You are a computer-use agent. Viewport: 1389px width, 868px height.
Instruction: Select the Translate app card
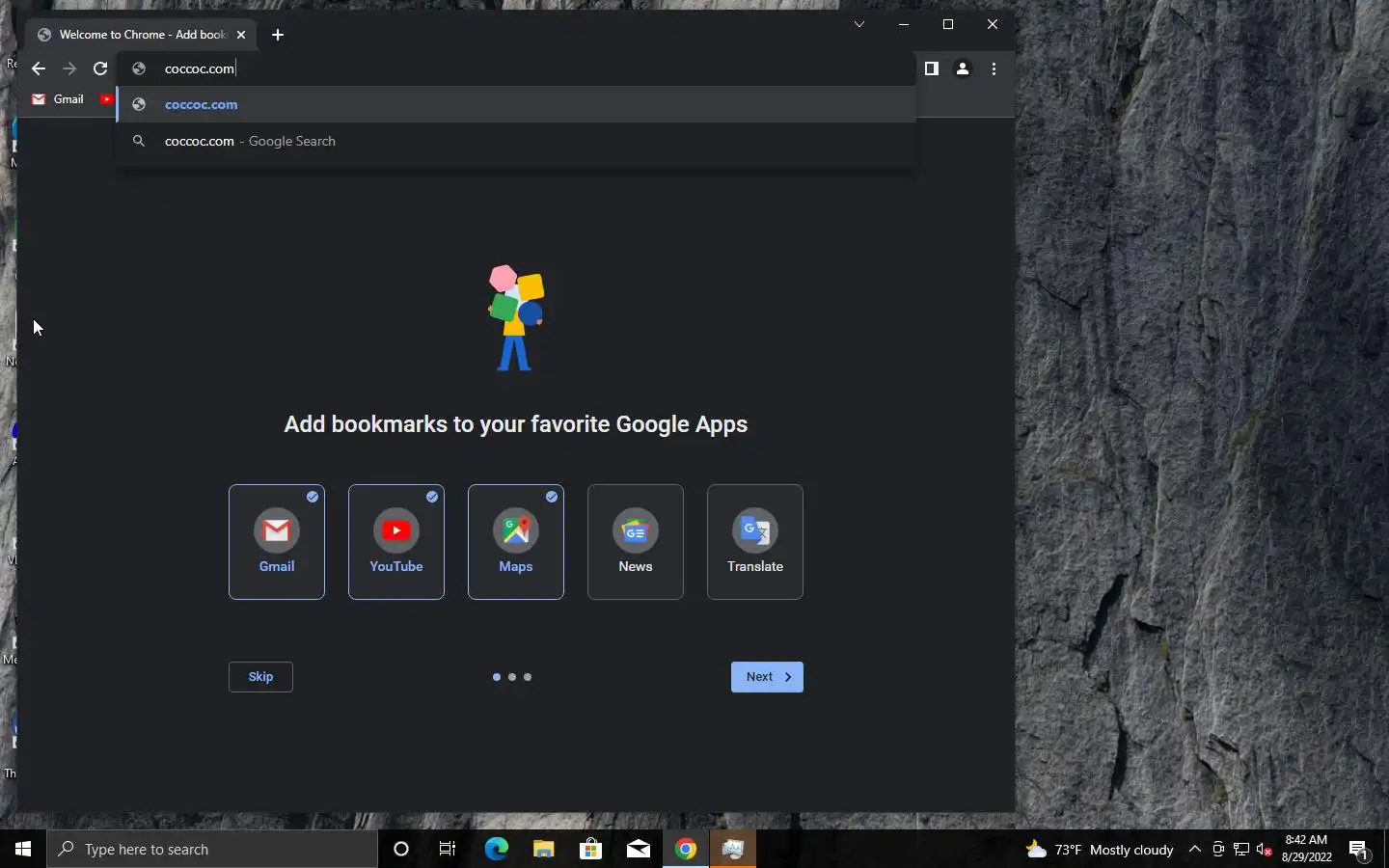(x=755, y=542)
